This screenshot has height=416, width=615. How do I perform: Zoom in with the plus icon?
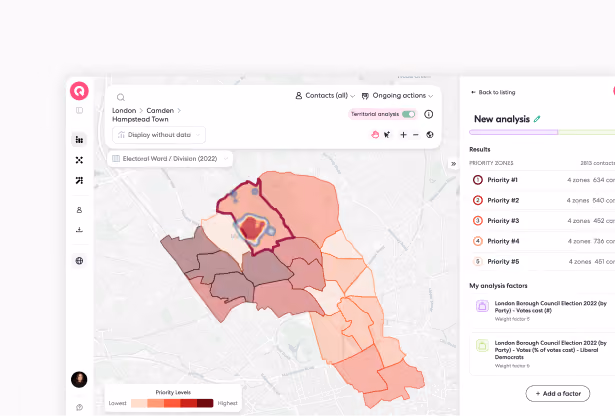[403, 135]
